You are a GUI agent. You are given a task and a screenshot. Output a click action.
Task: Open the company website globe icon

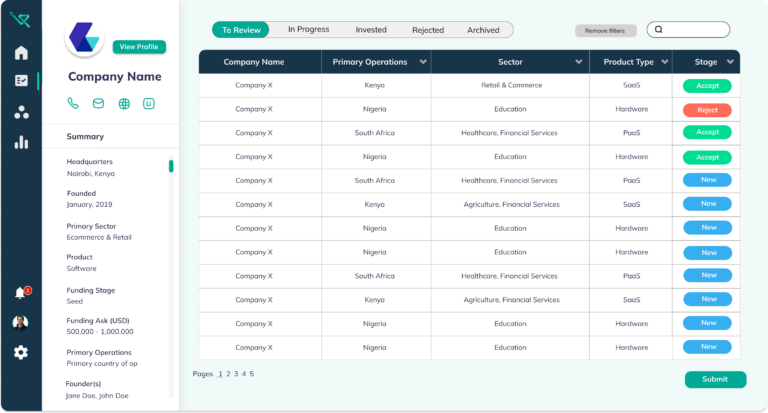[124, 103]
